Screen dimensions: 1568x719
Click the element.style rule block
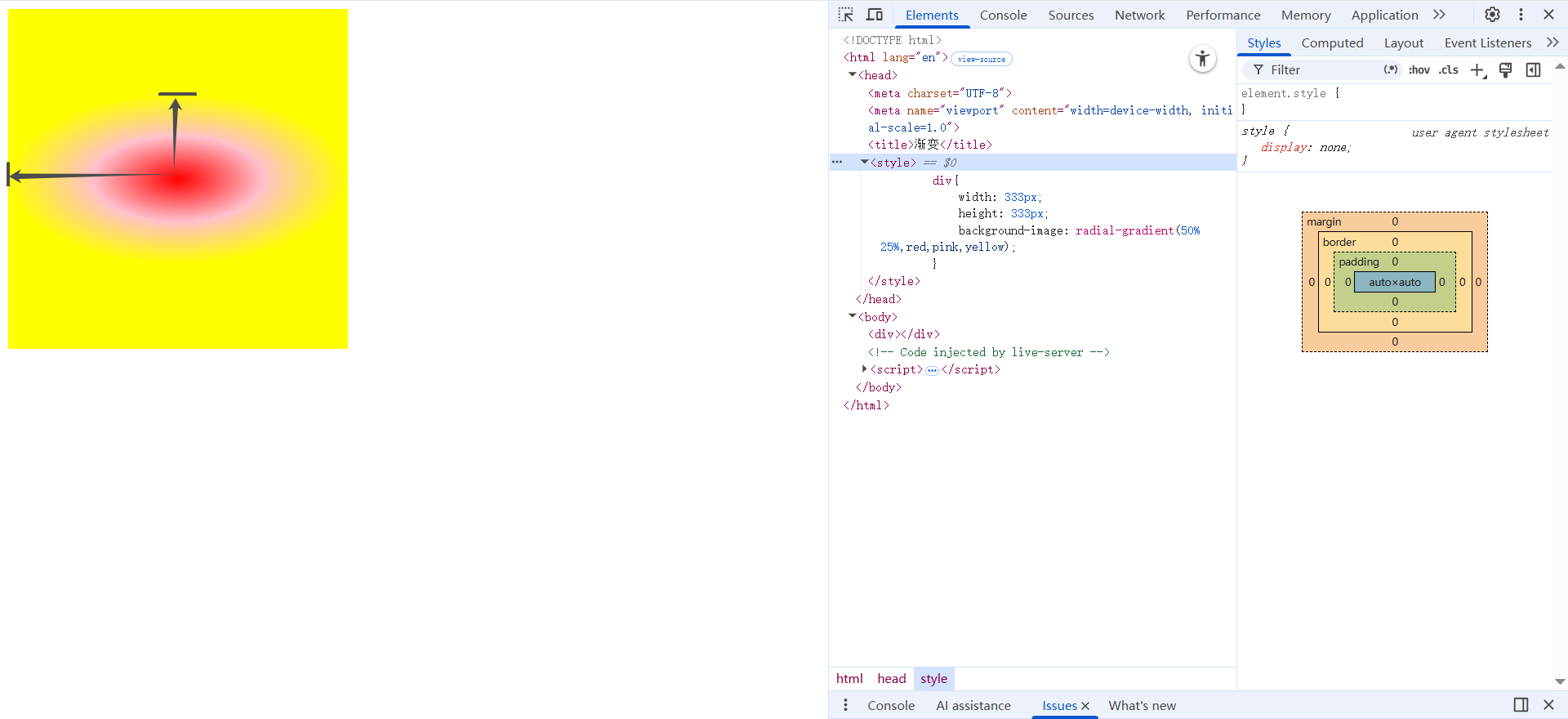1395,101
